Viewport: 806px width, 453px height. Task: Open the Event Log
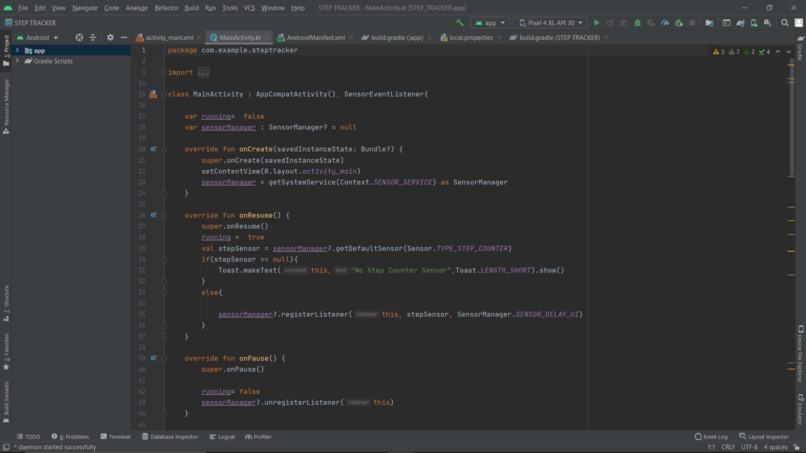[711, 437]
